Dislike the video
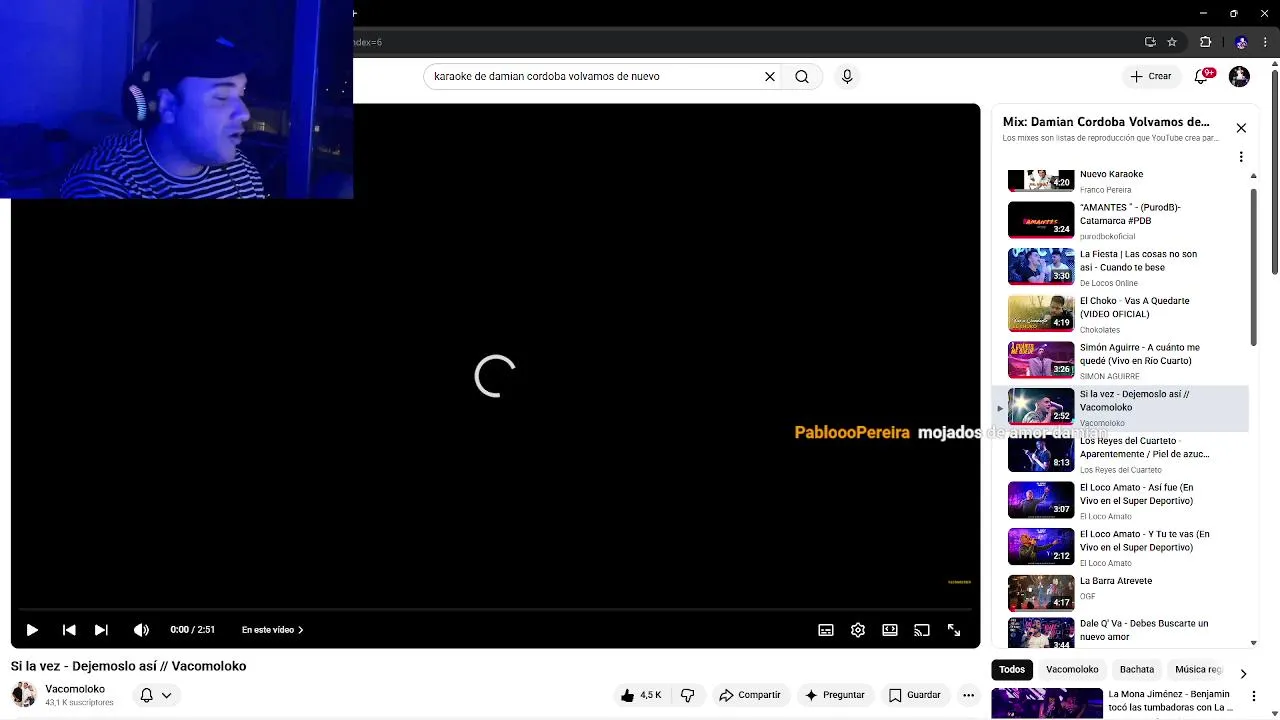Image resolution: width=1280 pixels, height=720 pixels. tap(688, 695)
